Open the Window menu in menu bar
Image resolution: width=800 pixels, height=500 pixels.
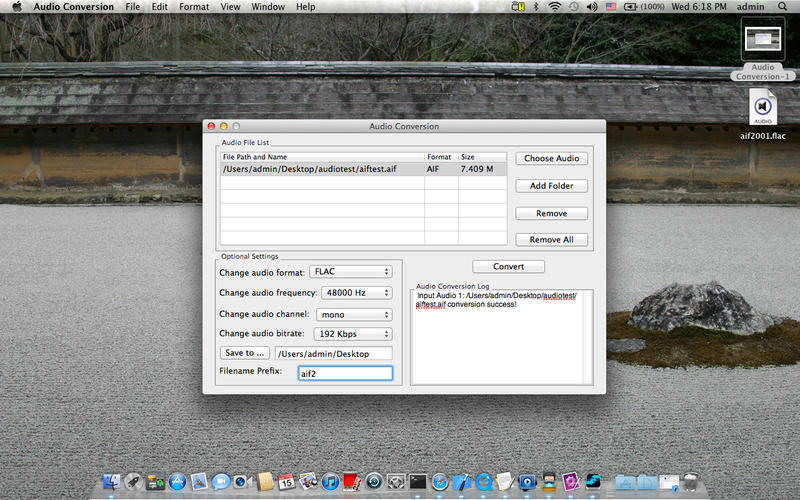(267, 7)
